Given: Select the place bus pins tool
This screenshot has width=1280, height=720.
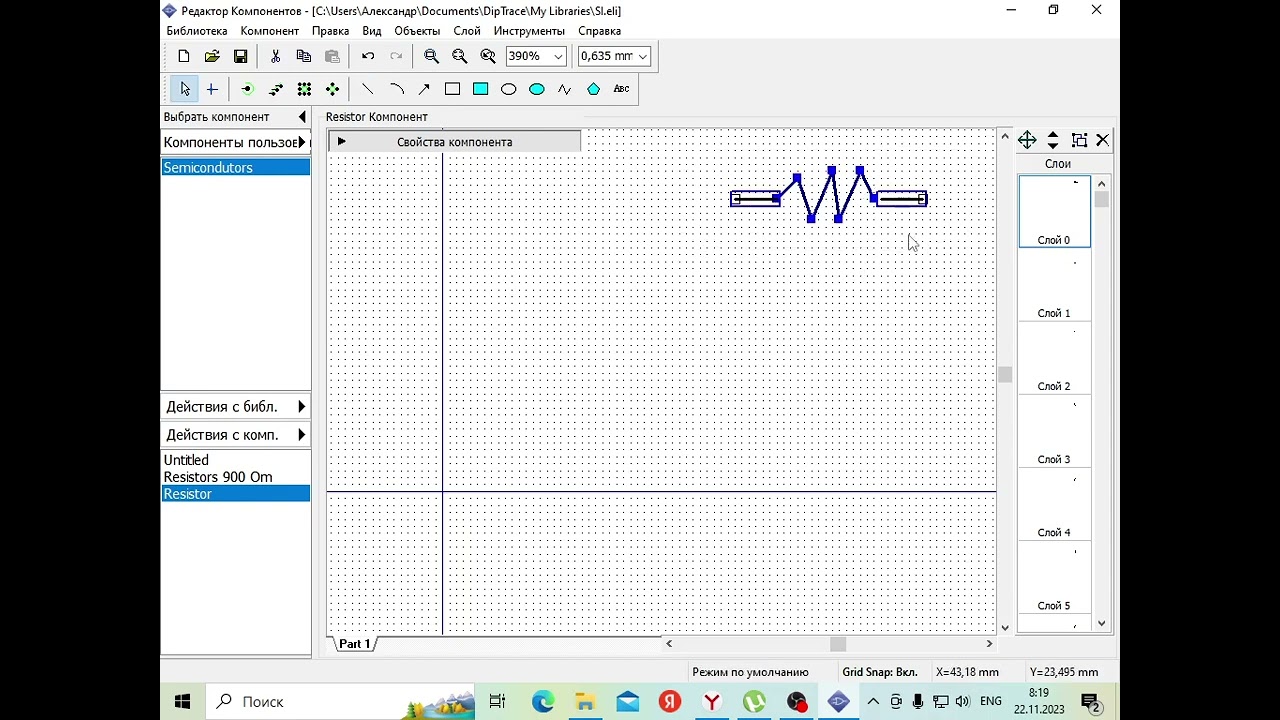Looking at the screenshot, I should pyautogui.click(x=276, y=89).
